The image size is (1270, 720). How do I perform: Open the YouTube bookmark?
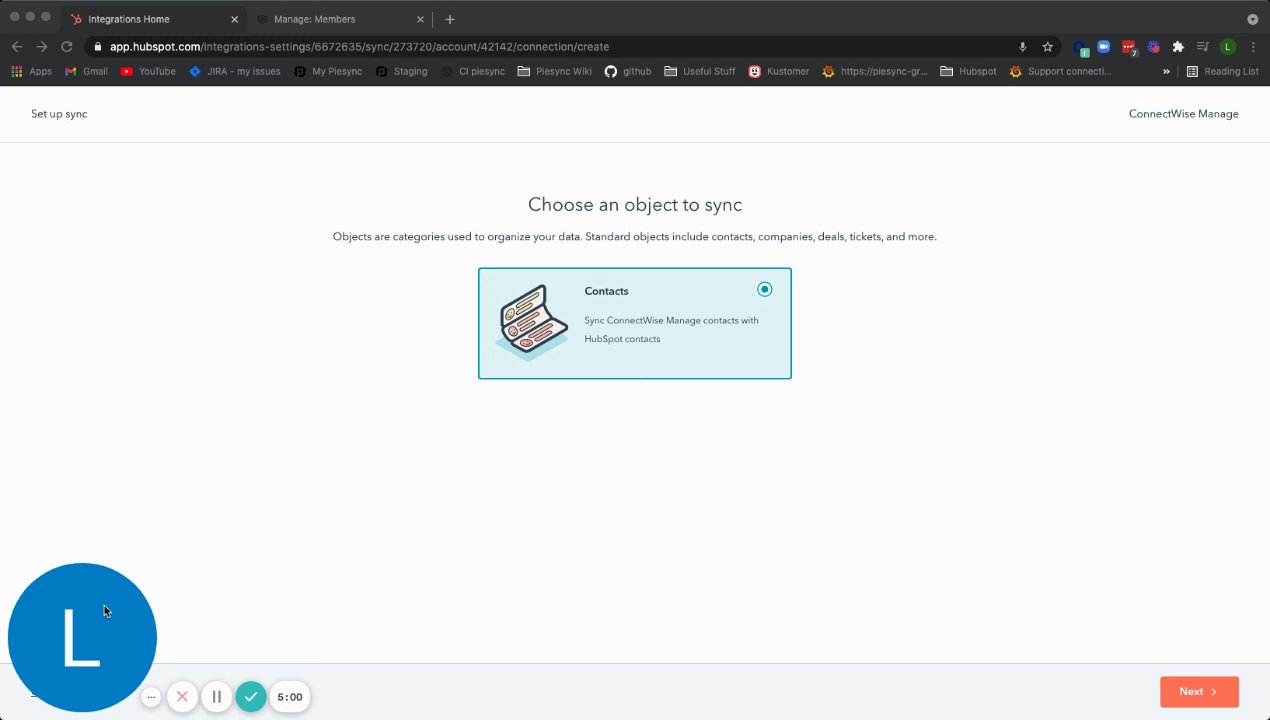pyautogui.click(x=147, y=72)
